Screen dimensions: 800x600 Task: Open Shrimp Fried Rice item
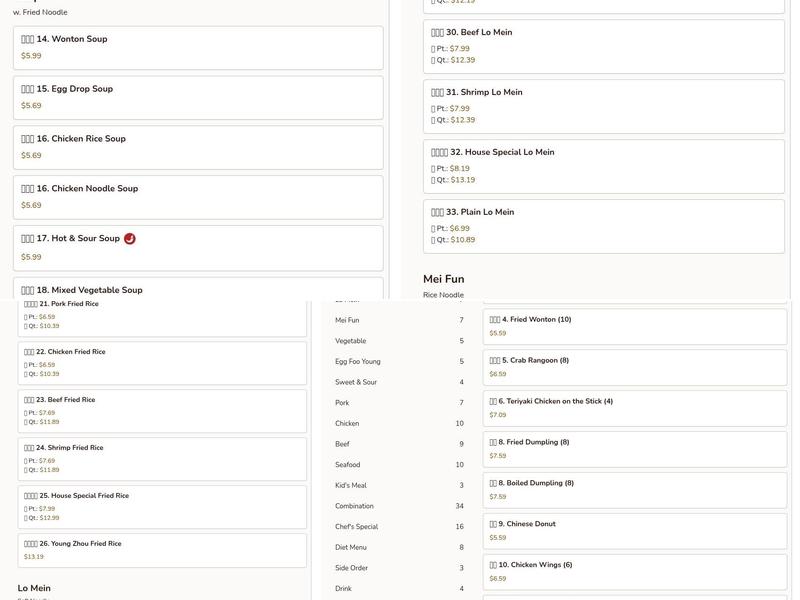(x=162, y=458)
